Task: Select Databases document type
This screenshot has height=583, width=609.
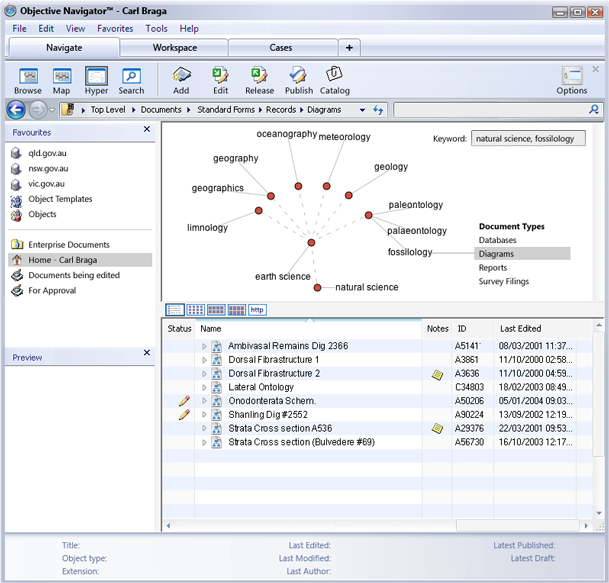Action: point(497,240)
